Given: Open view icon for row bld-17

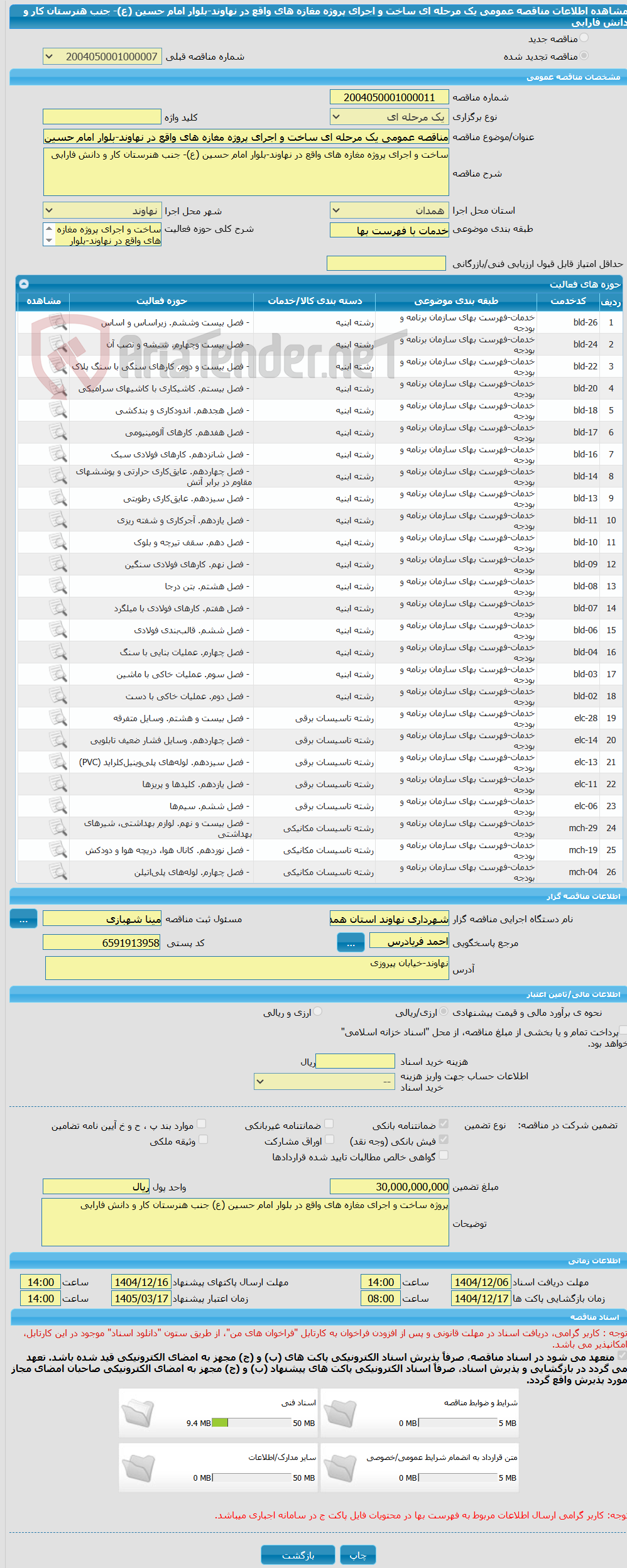Looking at the screenshot, I should point(58,432).
